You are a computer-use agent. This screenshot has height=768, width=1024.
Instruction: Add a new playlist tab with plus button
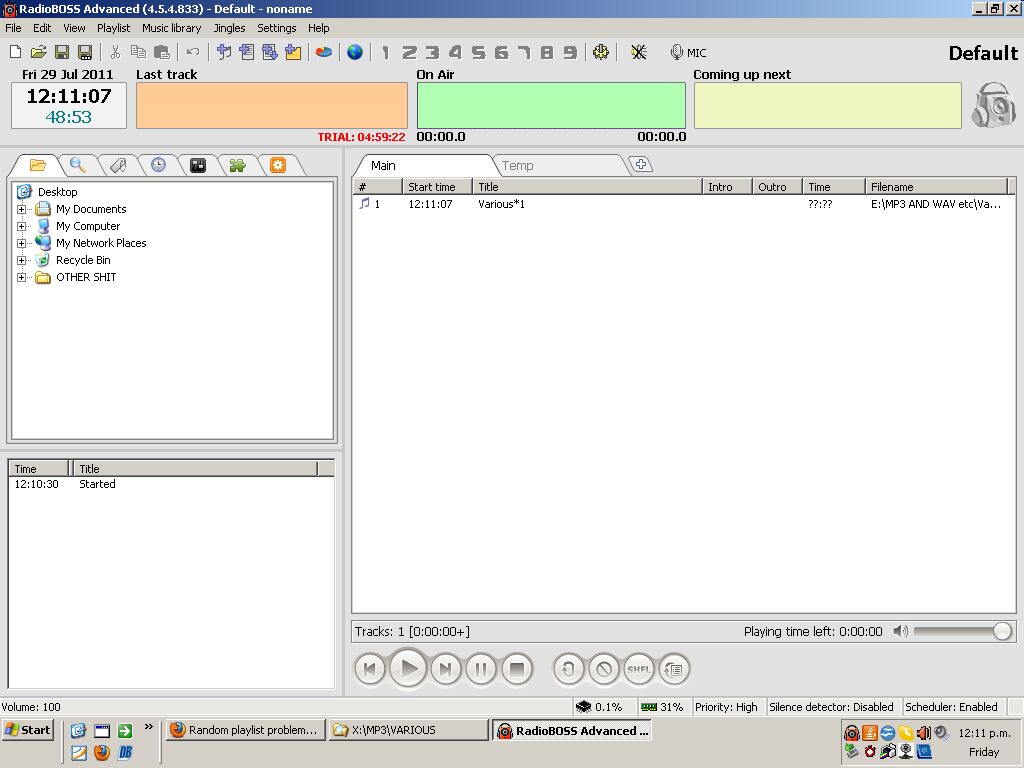tap(641, 165)
